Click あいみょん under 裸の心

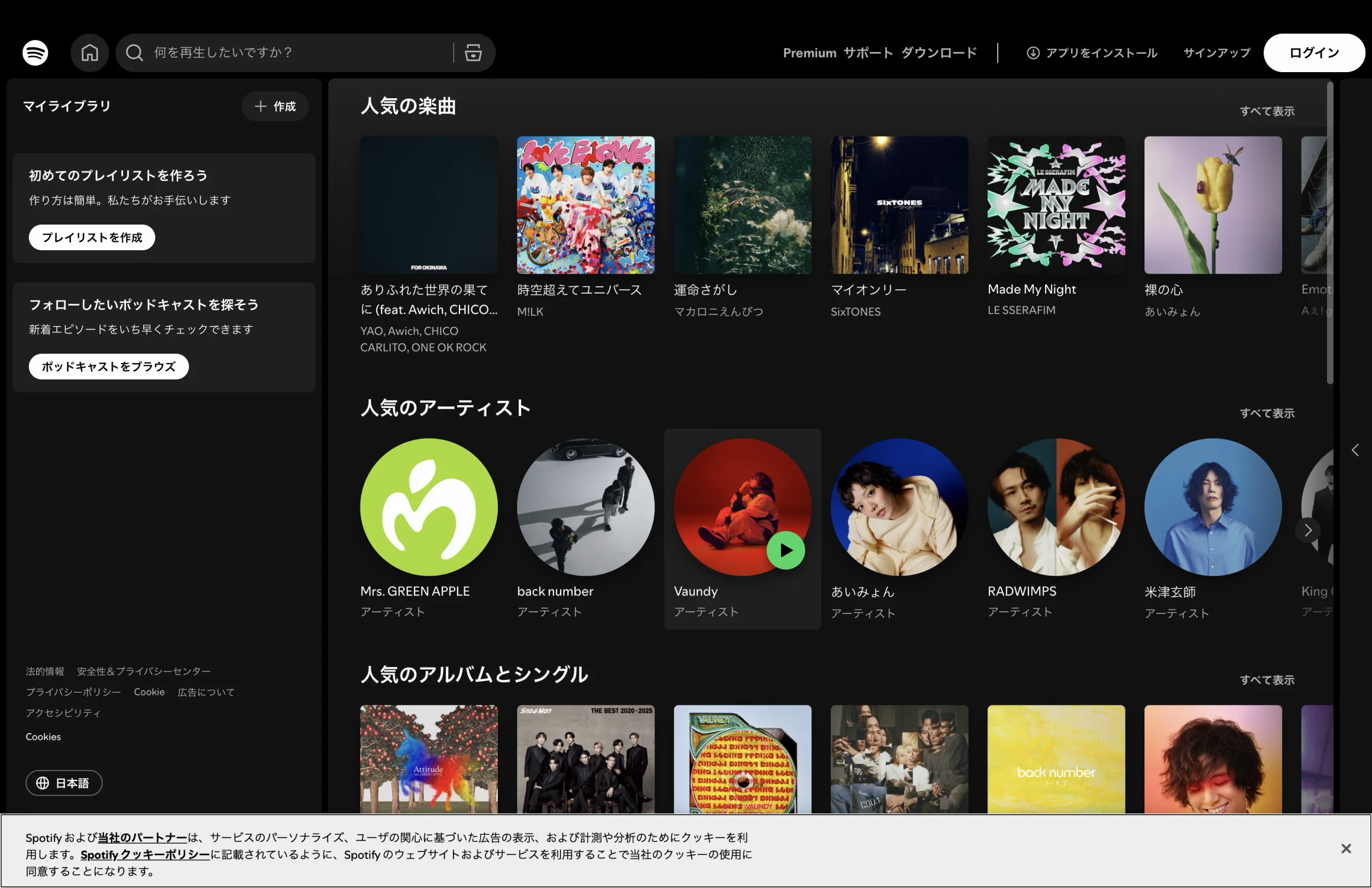(1172, 311)
